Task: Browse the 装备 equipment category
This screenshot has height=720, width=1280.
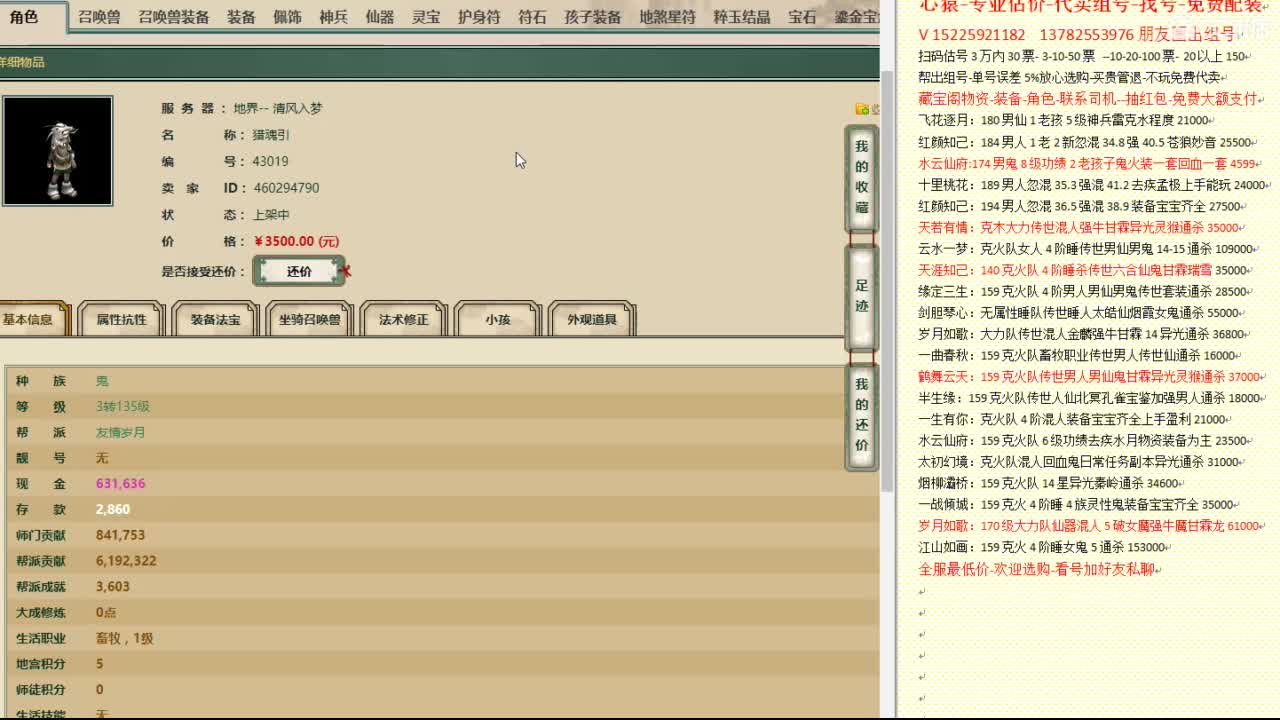Action: click(x=240, y=16)
